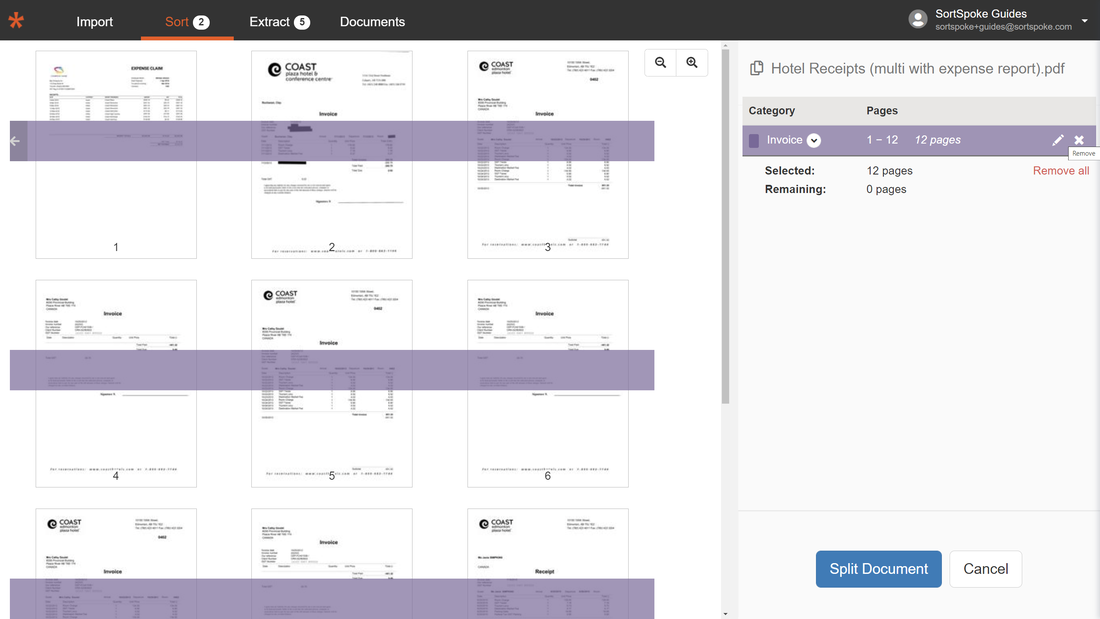
Task: Select page 4 thumbnail
Action: coord(116,383)
